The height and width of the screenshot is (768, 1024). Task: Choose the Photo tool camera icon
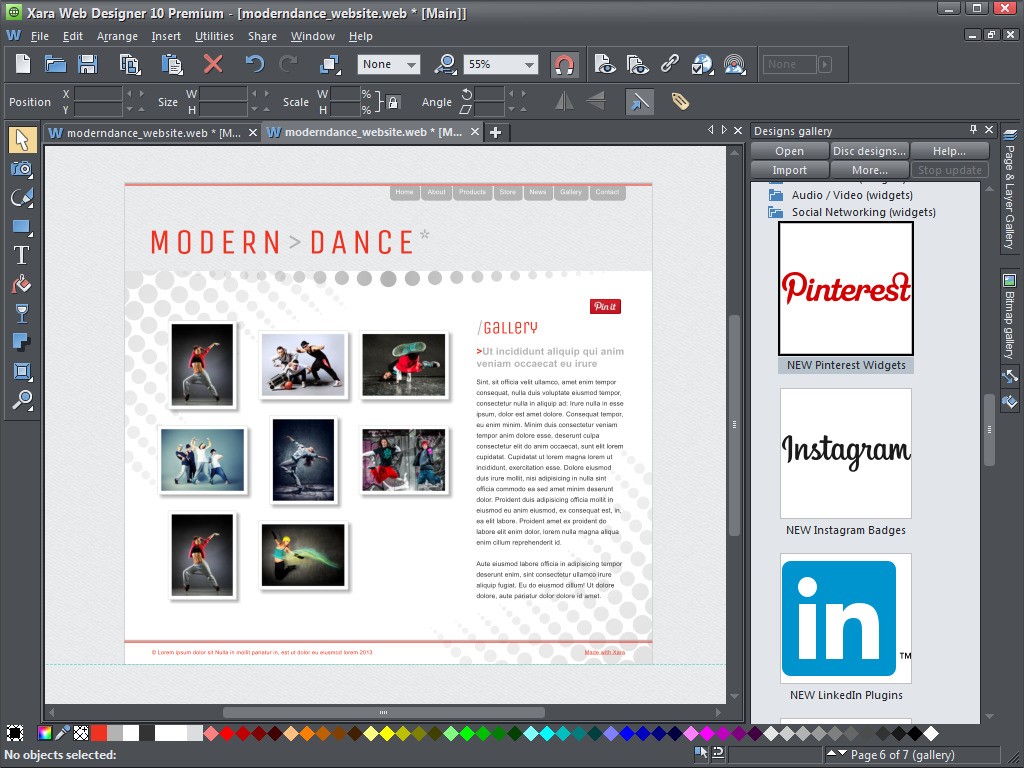(22, 169)
